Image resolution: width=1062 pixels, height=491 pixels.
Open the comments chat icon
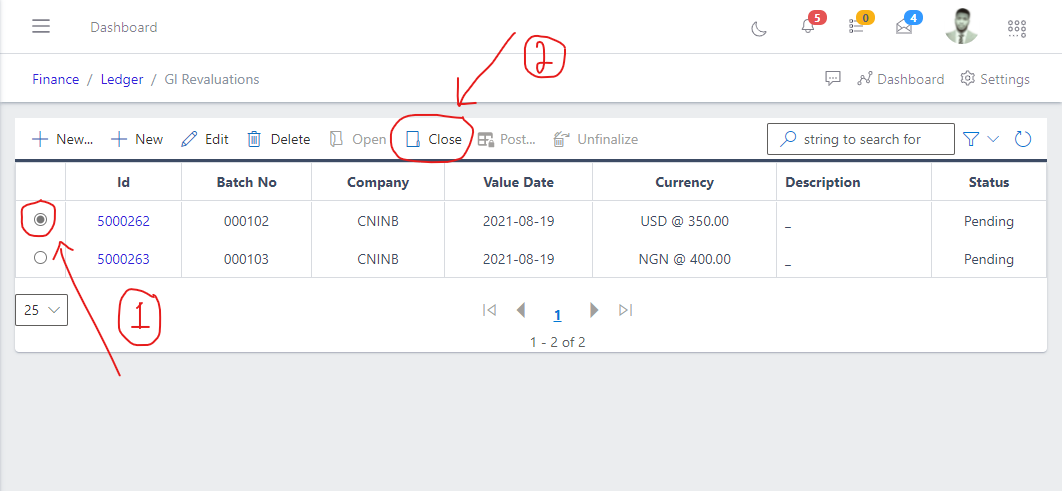click(832, 79)
